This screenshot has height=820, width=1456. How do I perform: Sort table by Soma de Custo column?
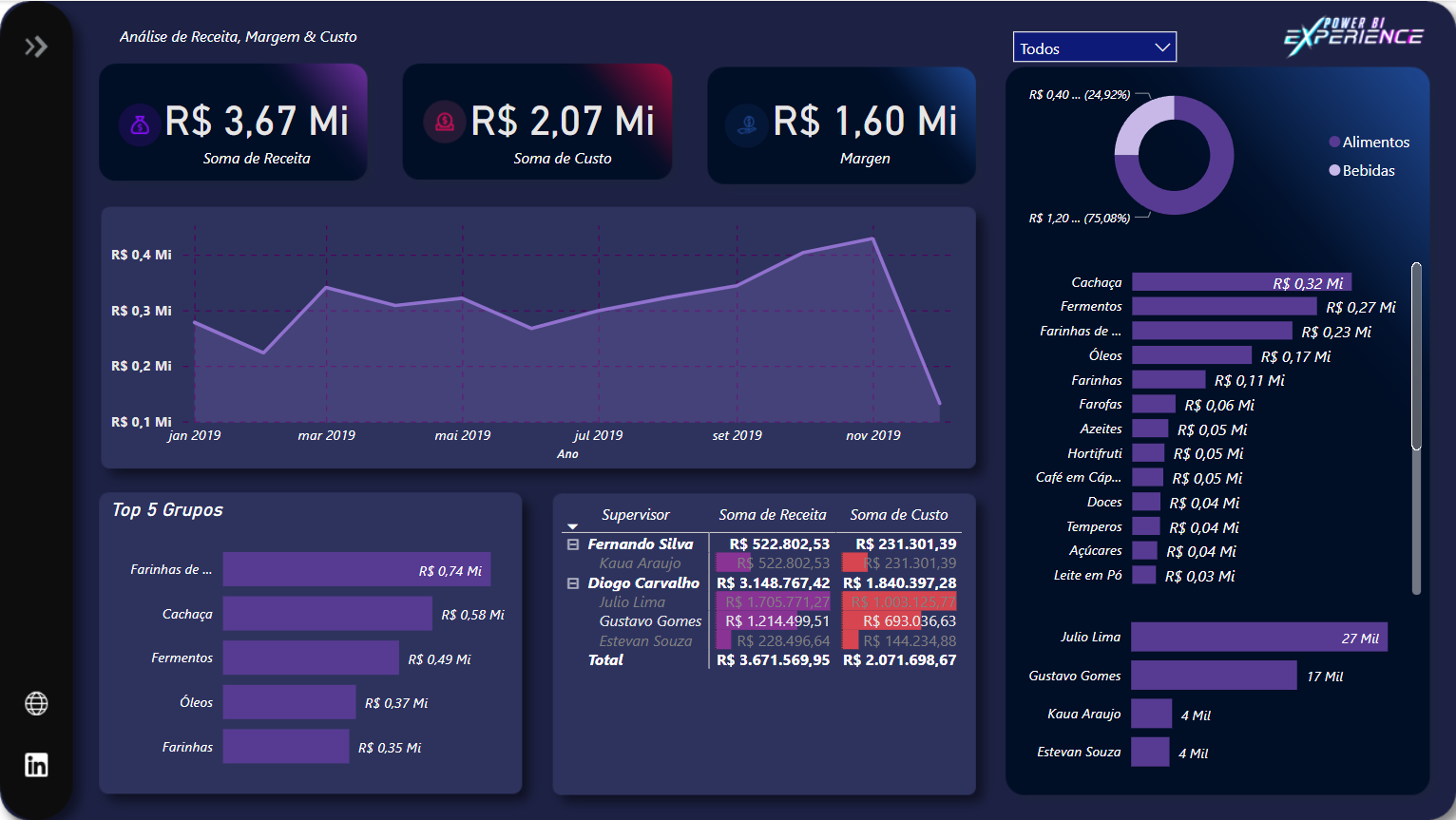point(898,515)
